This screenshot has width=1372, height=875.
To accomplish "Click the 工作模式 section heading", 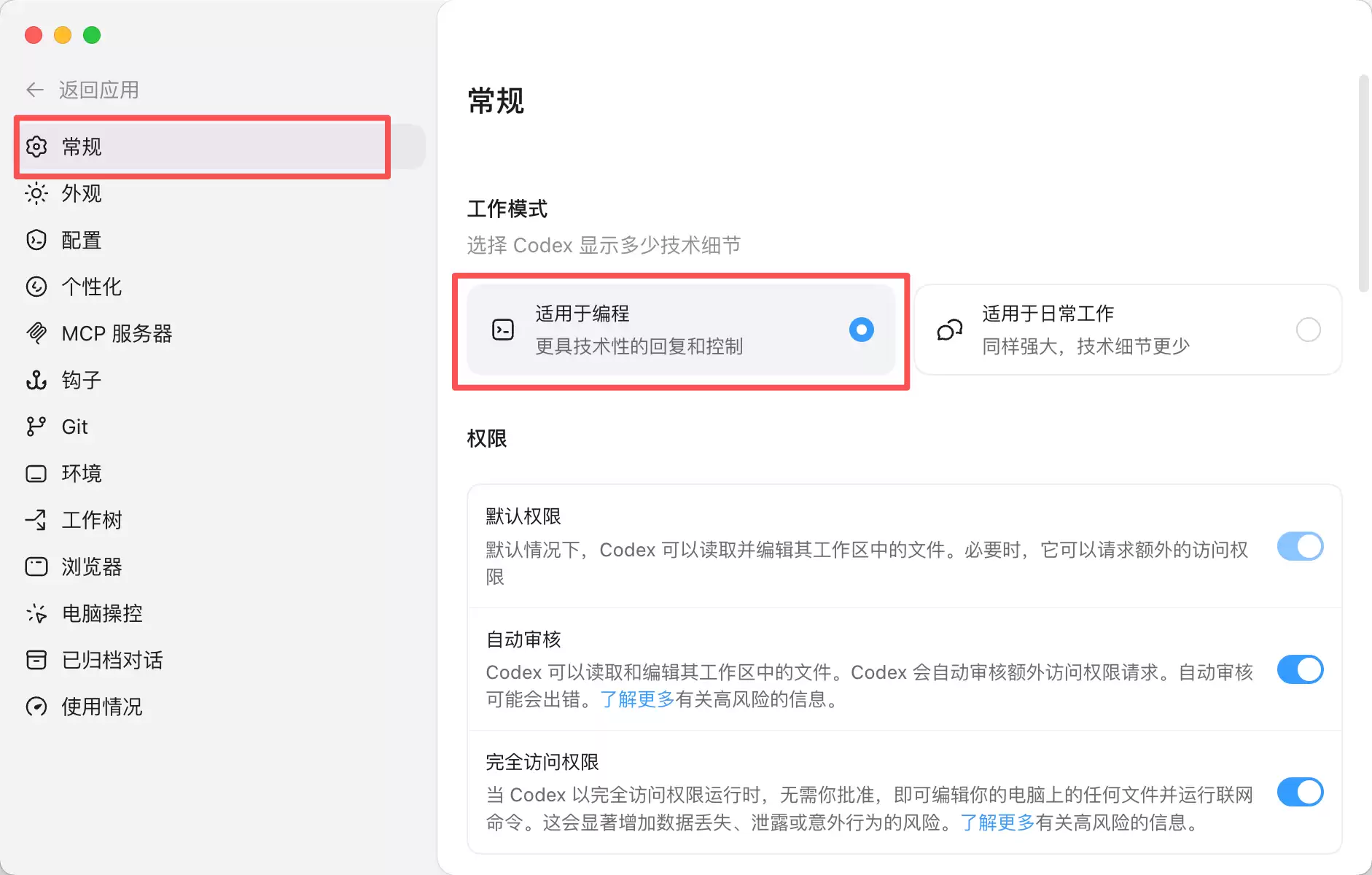I will (507, 209).
